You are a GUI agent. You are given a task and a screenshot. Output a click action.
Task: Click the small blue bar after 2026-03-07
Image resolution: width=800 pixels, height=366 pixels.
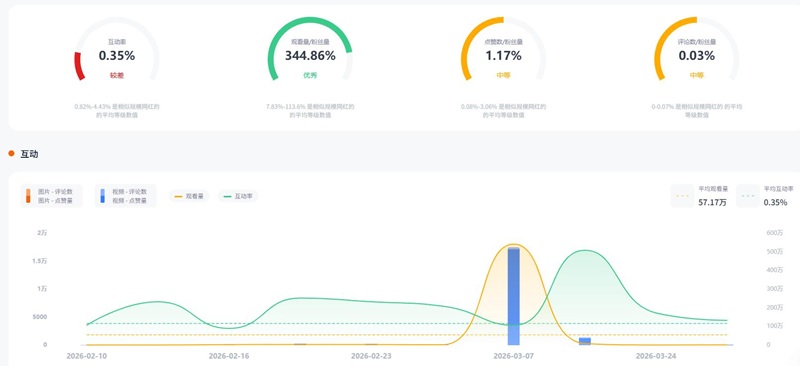point(585,341)
